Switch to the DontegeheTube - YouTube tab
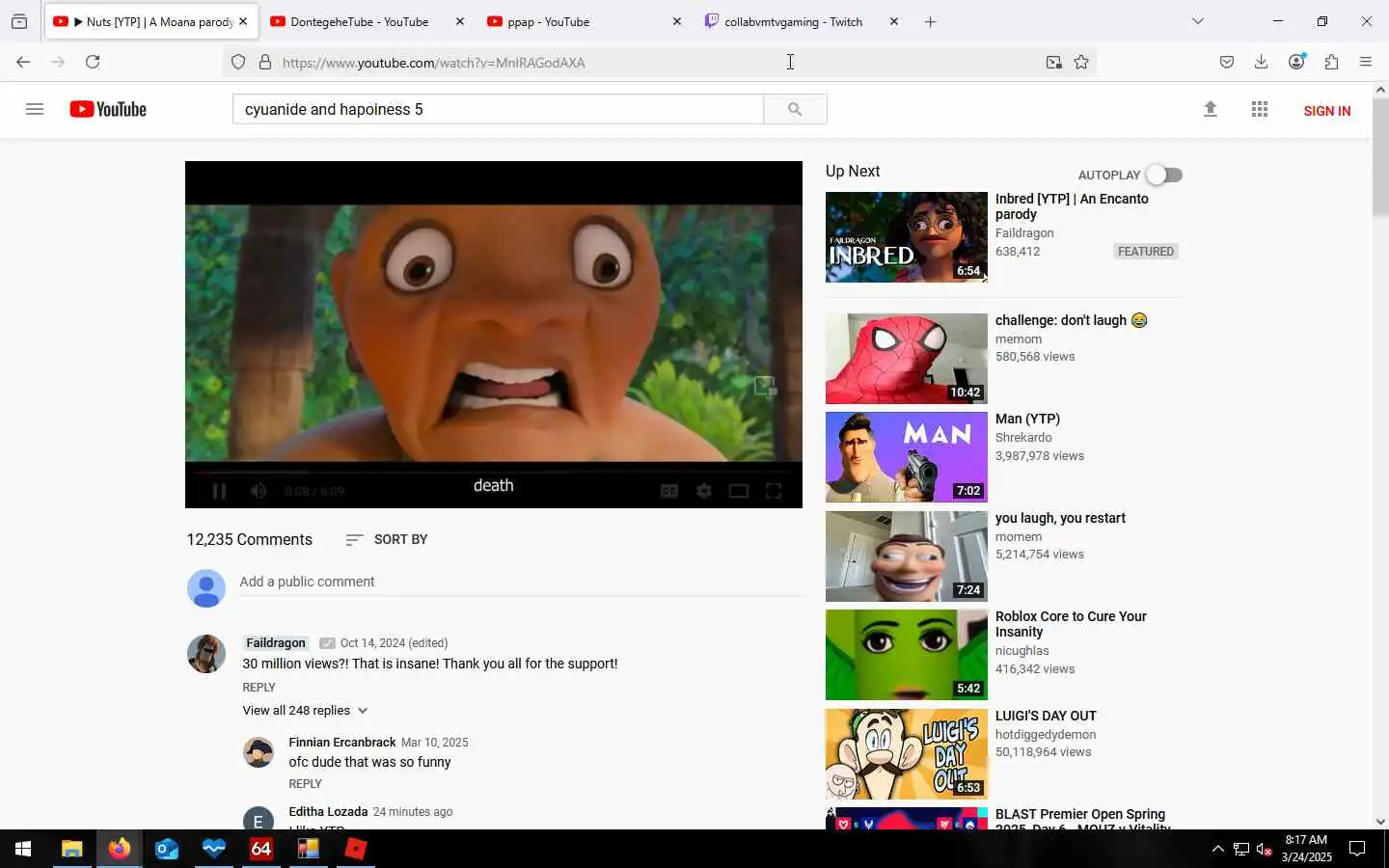The width and height of the screenshot is (1389, 868). coord(367,21)
